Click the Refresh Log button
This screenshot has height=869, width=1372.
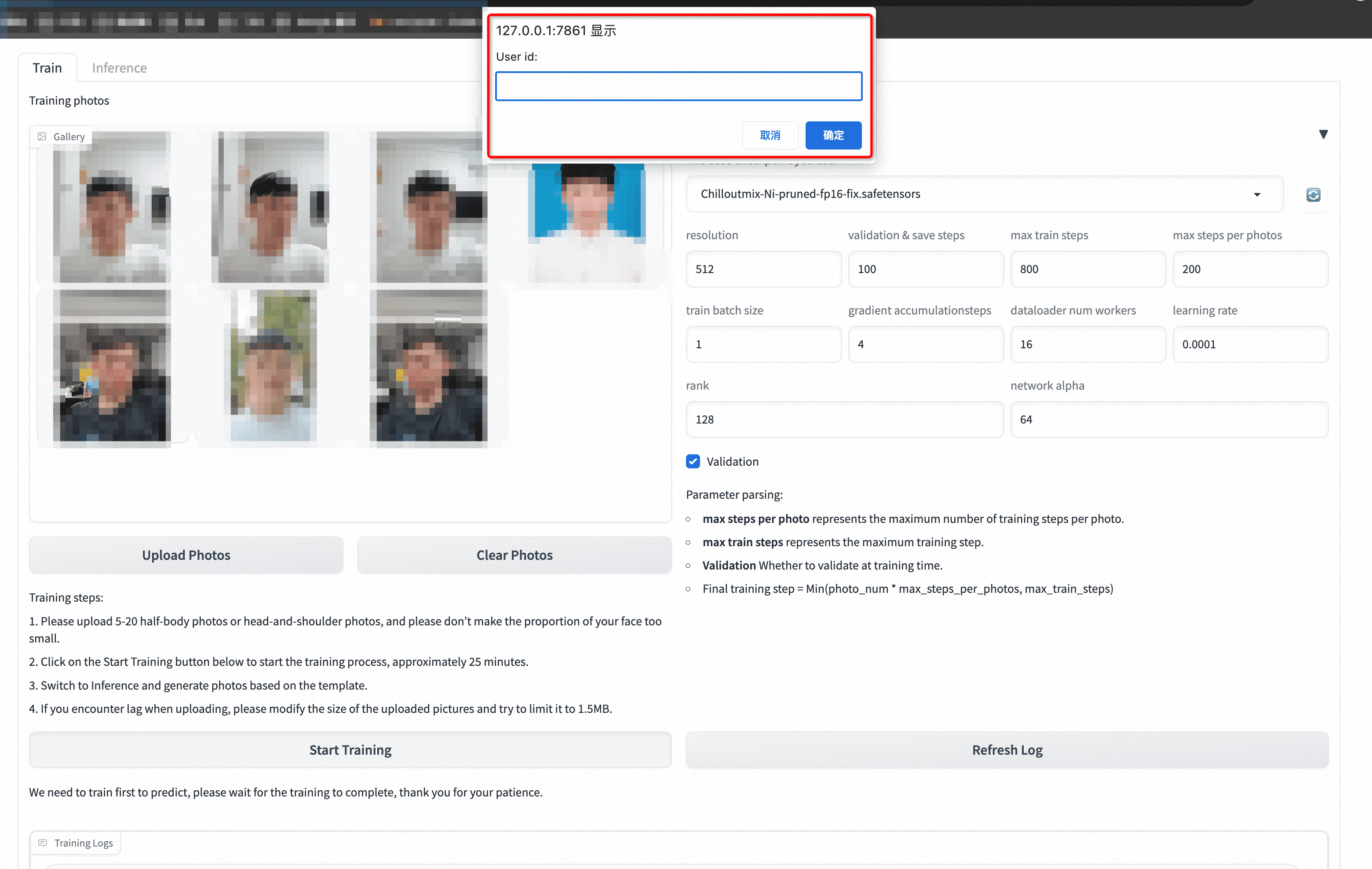[x=1007, y=749]
